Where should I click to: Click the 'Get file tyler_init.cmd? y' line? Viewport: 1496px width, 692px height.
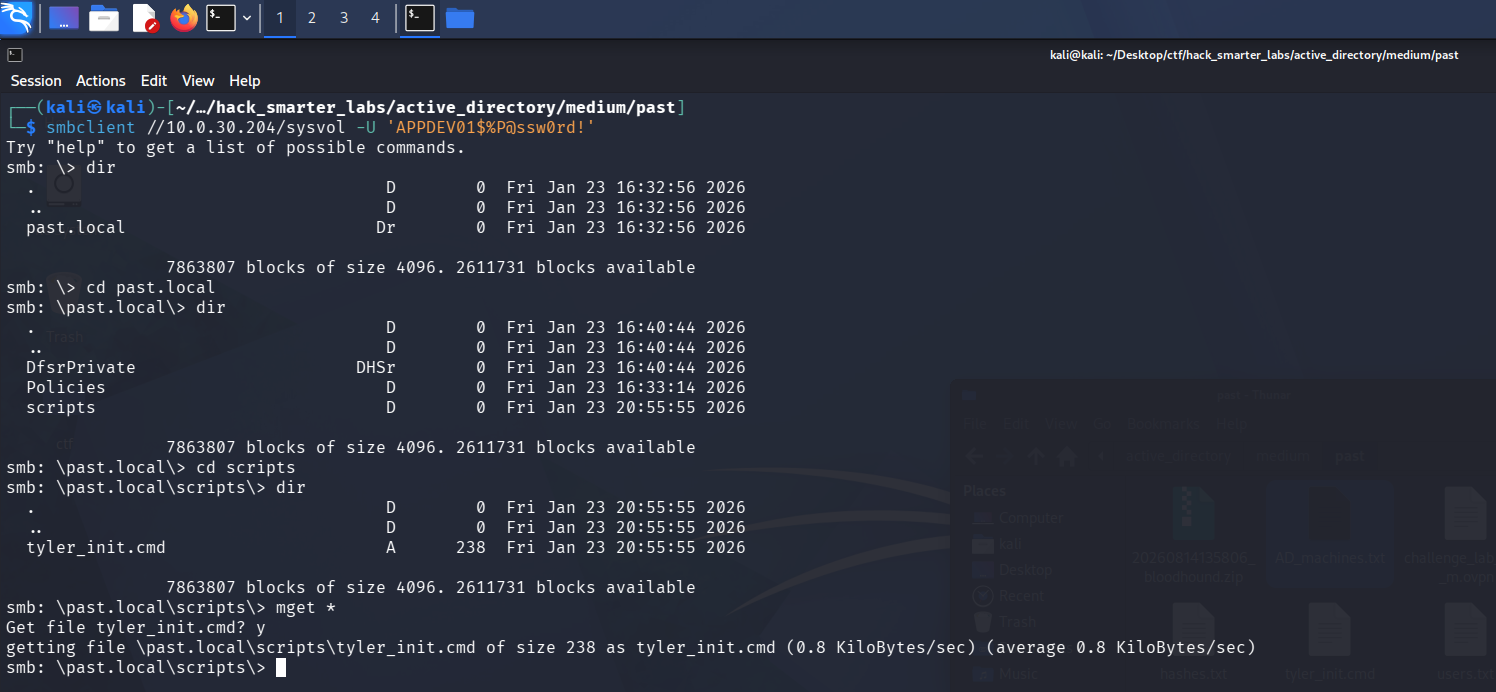(136, 627)
